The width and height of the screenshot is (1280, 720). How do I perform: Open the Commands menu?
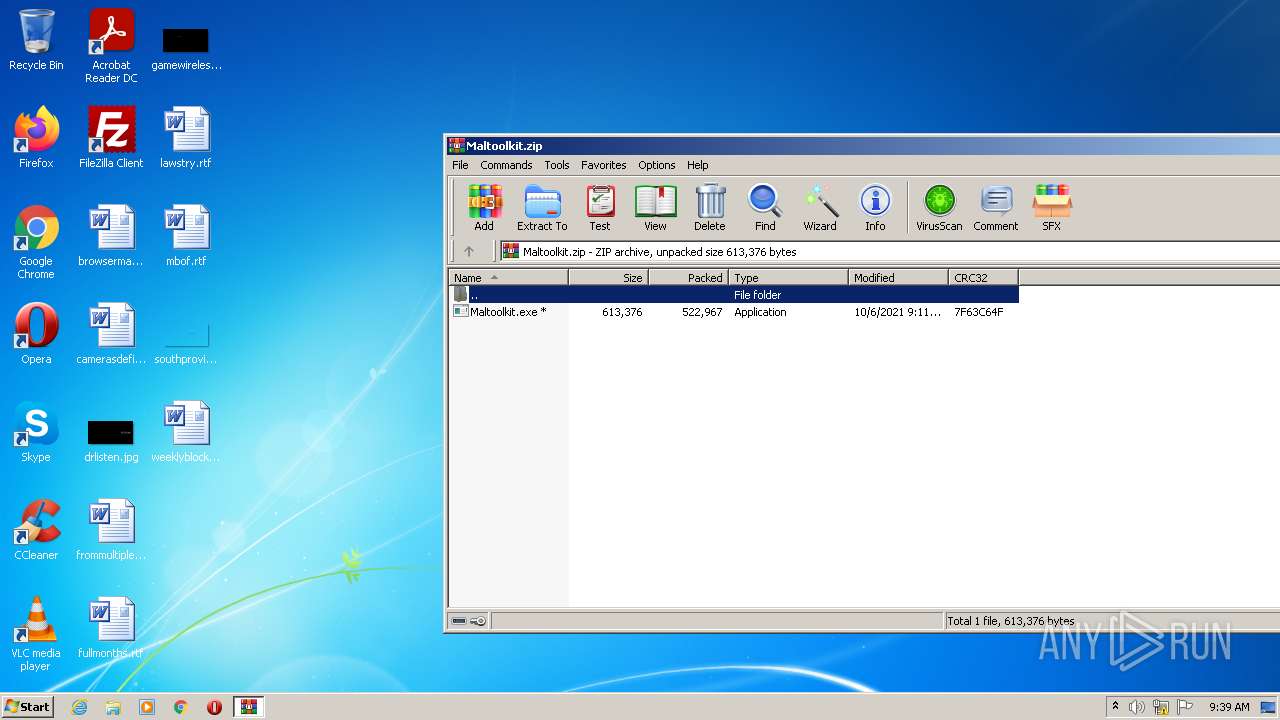pos(506,165)
